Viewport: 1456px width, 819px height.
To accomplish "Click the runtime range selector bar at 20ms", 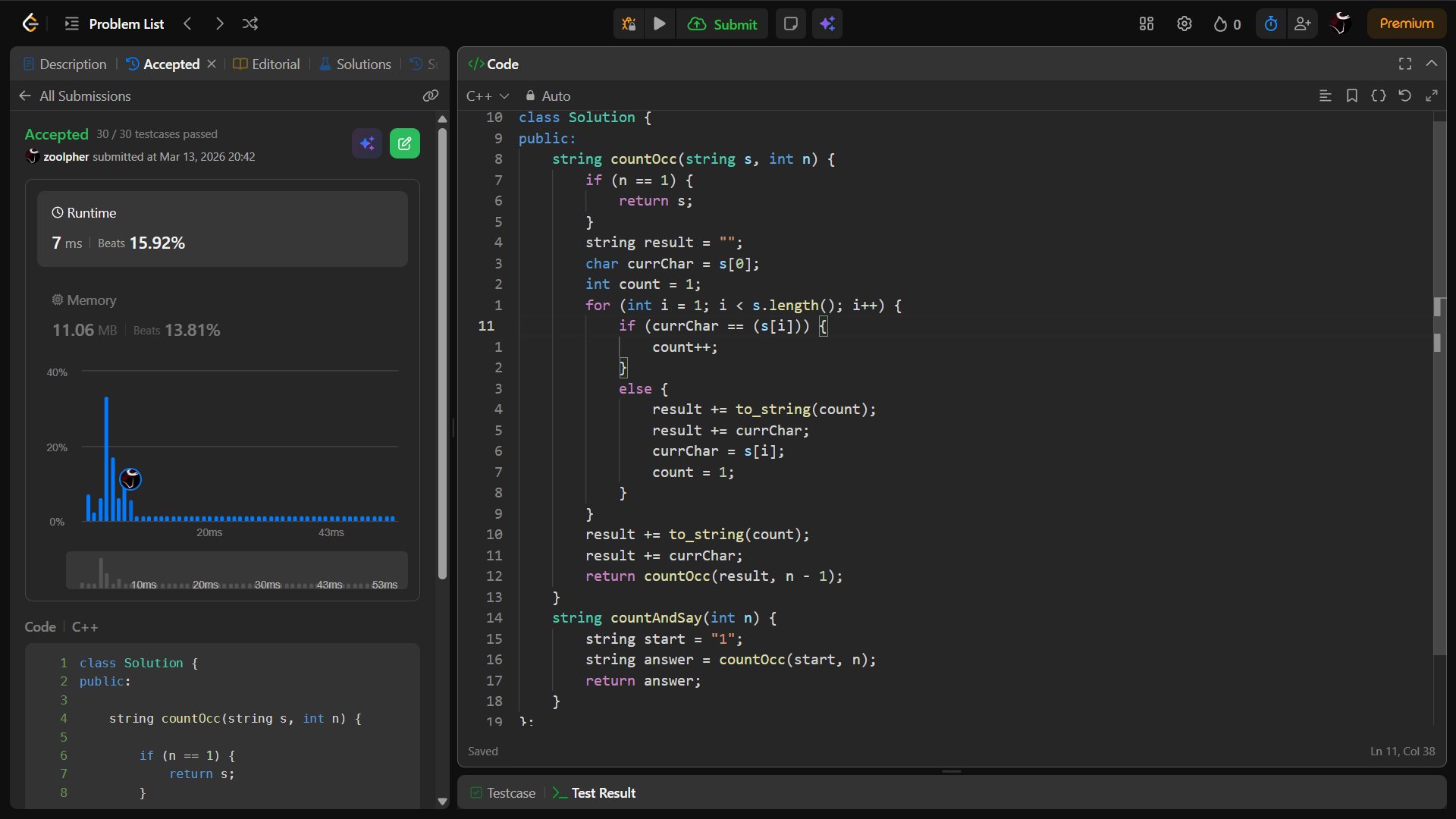I will [206, 584].
